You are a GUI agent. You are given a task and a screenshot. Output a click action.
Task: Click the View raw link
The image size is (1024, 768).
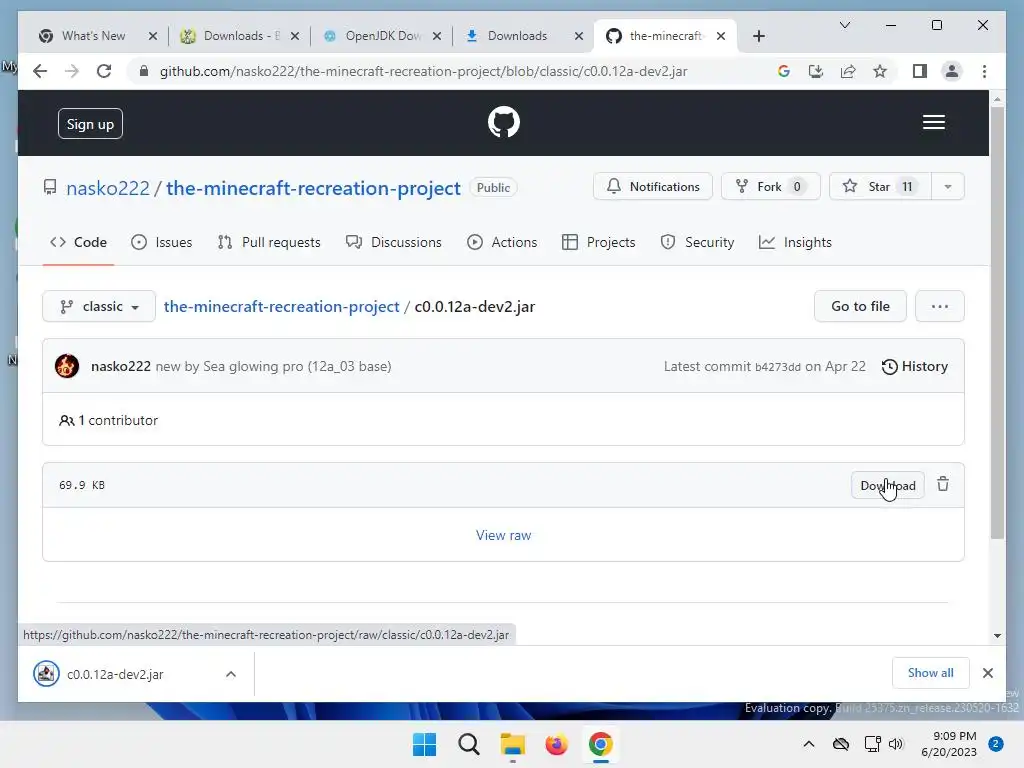(504, 535)
